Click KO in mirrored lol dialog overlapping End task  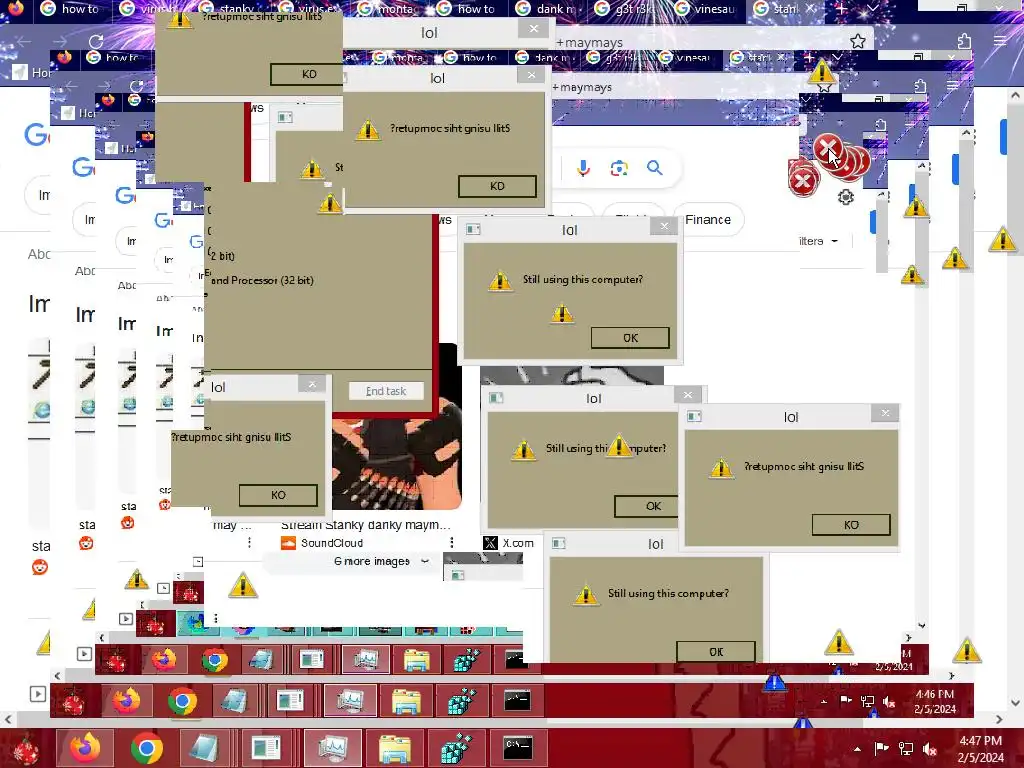point(278,495)
